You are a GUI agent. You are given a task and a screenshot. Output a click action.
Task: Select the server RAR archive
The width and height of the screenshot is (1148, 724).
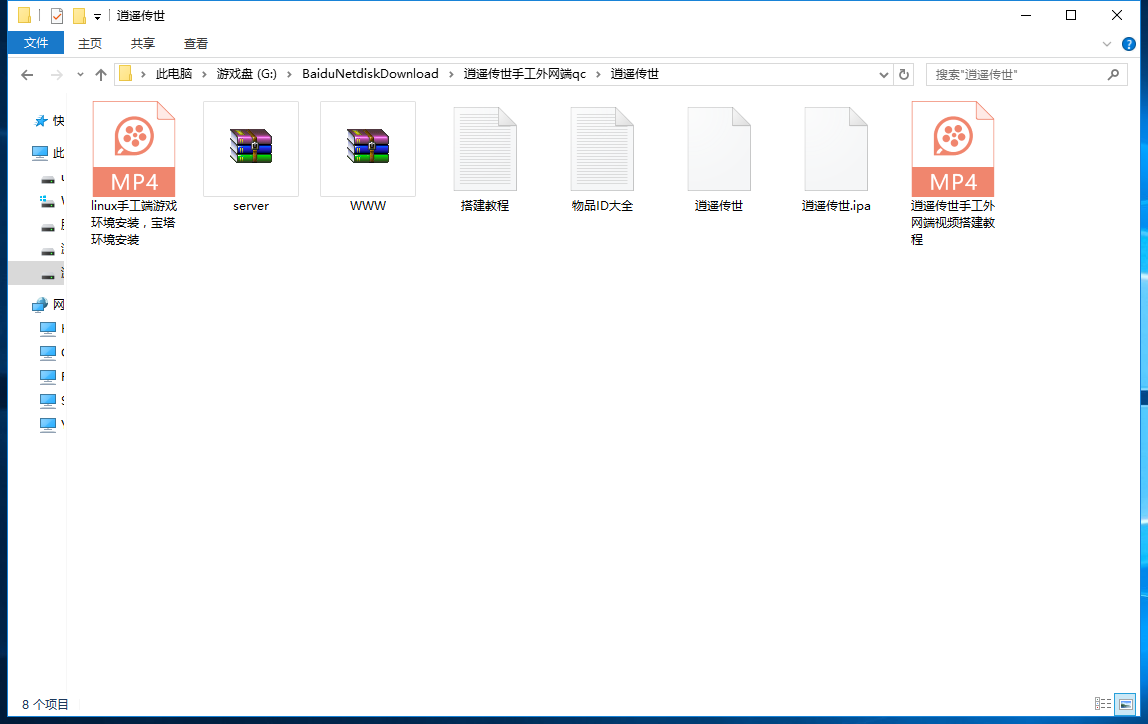(251, 157)
